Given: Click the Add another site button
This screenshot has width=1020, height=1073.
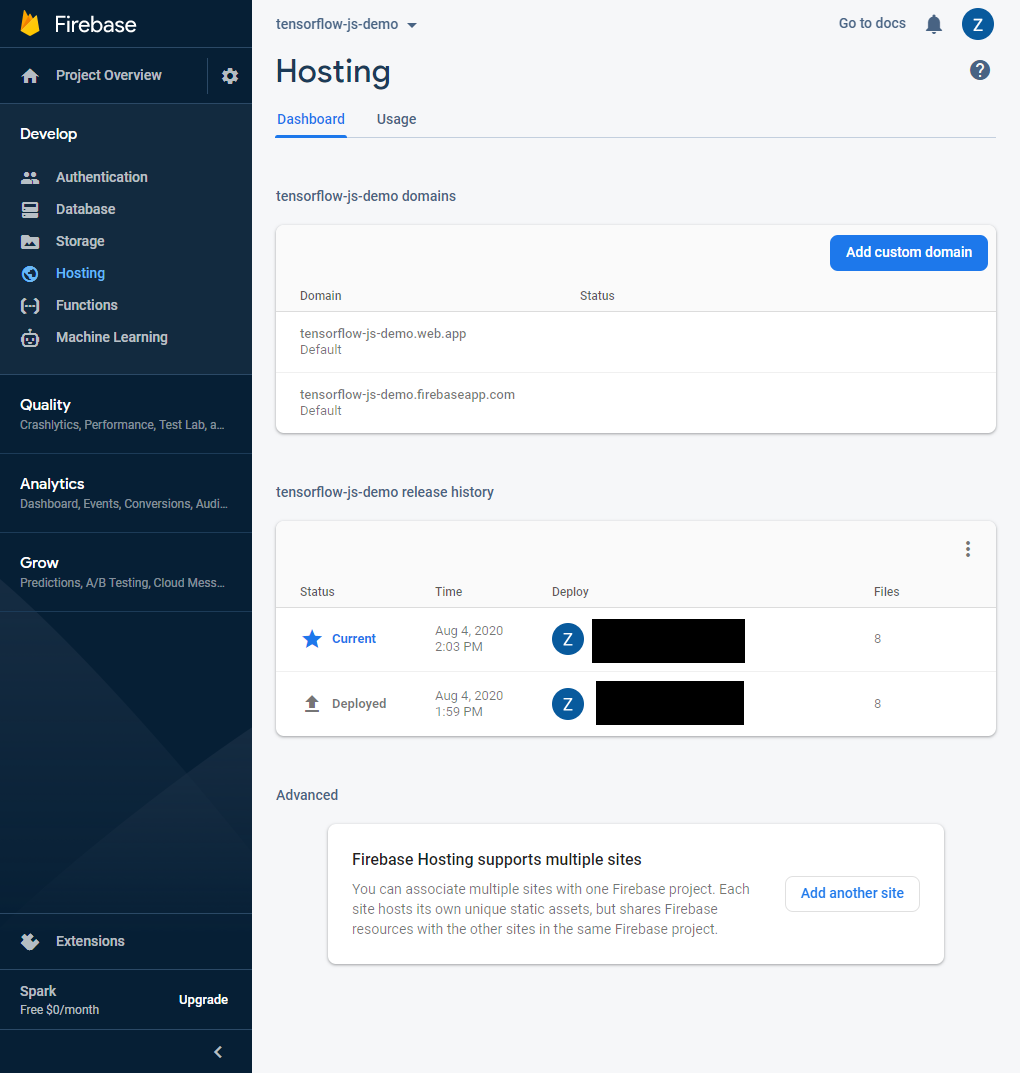Looking at the screenshot, I should pyautogui.click(x=852, y=894).
